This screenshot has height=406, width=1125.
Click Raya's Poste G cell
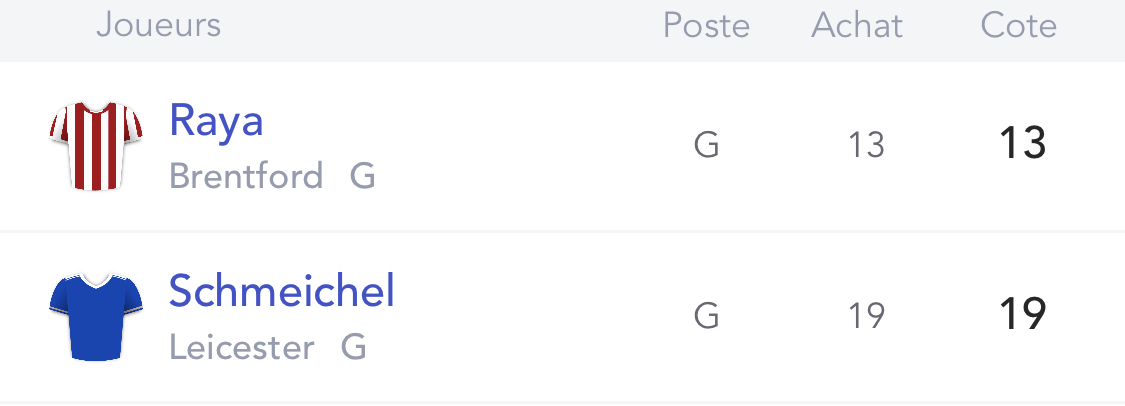click(x=707, y=146)
